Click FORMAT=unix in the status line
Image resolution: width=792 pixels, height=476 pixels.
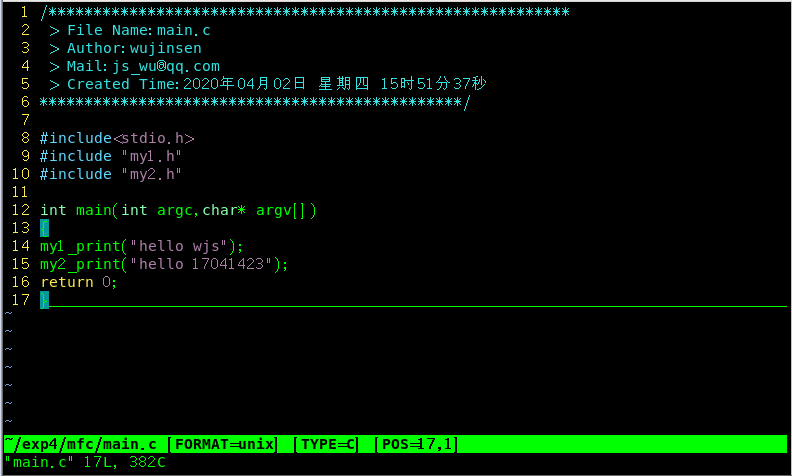(226, 444)
